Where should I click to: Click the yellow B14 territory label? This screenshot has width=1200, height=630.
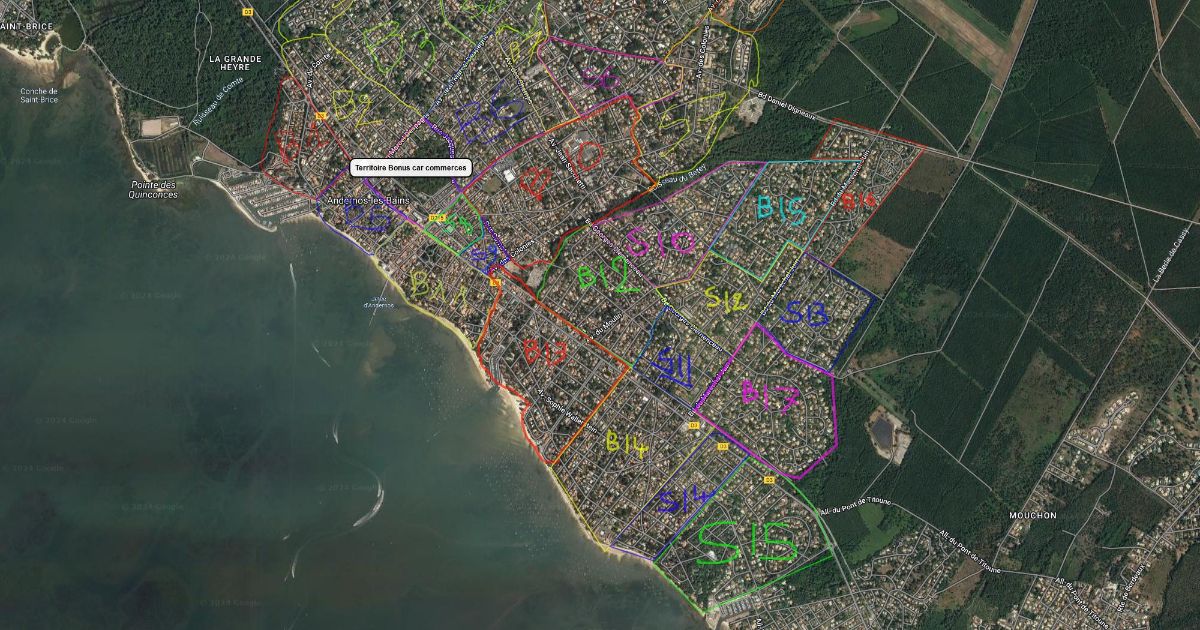[x=626, y=441]
